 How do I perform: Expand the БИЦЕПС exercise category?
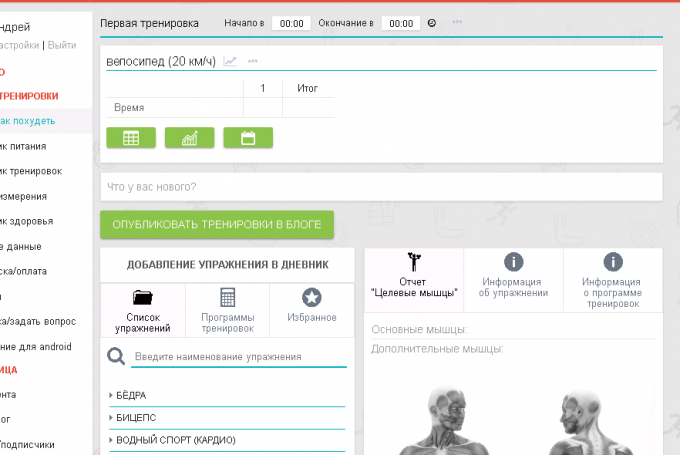point(135,417)
